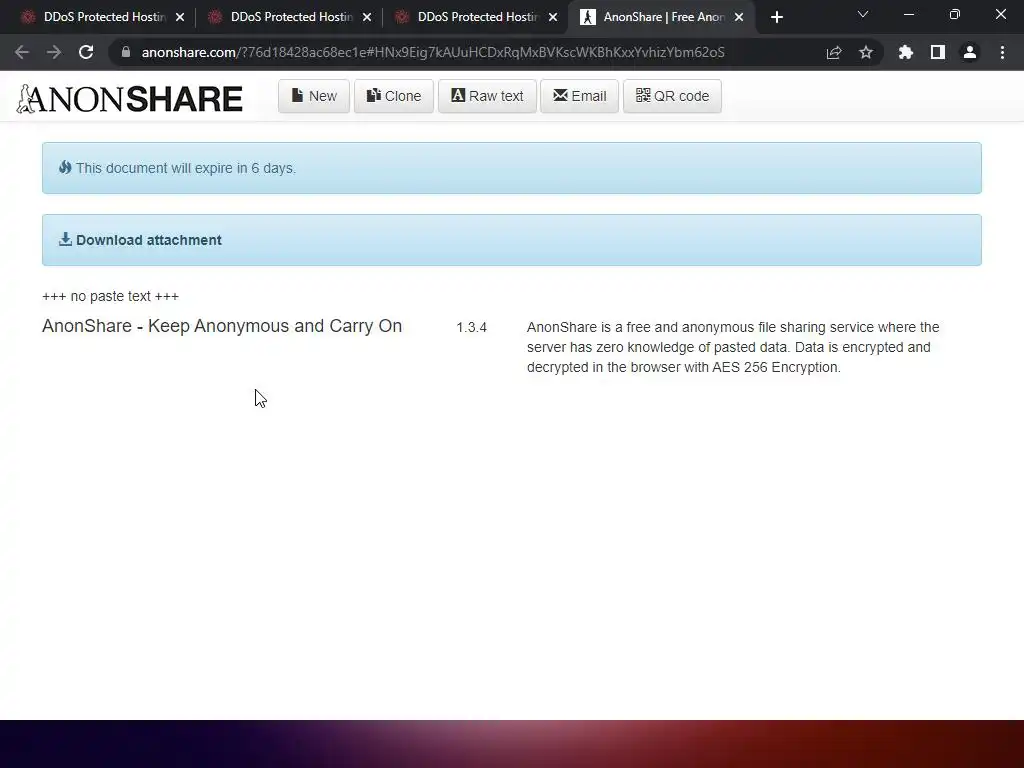Screen dimensions: 1024x768
Task: Bookmark this page with the star
Action: (866, 52)
